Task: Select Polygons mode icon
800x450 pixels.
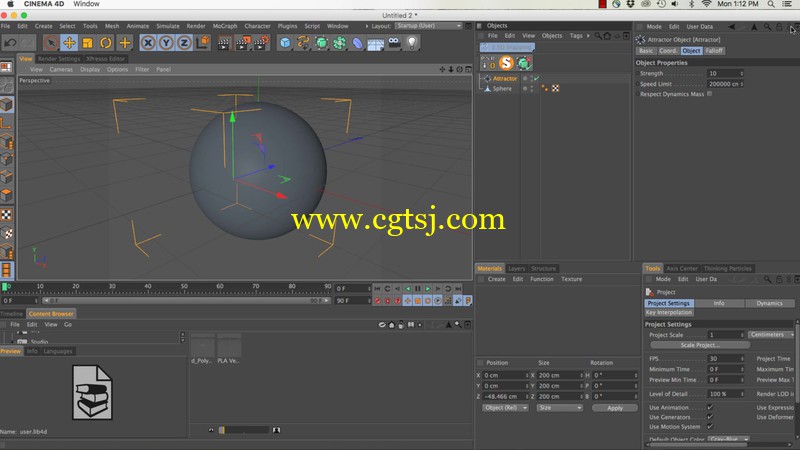Action: (6, 195)
